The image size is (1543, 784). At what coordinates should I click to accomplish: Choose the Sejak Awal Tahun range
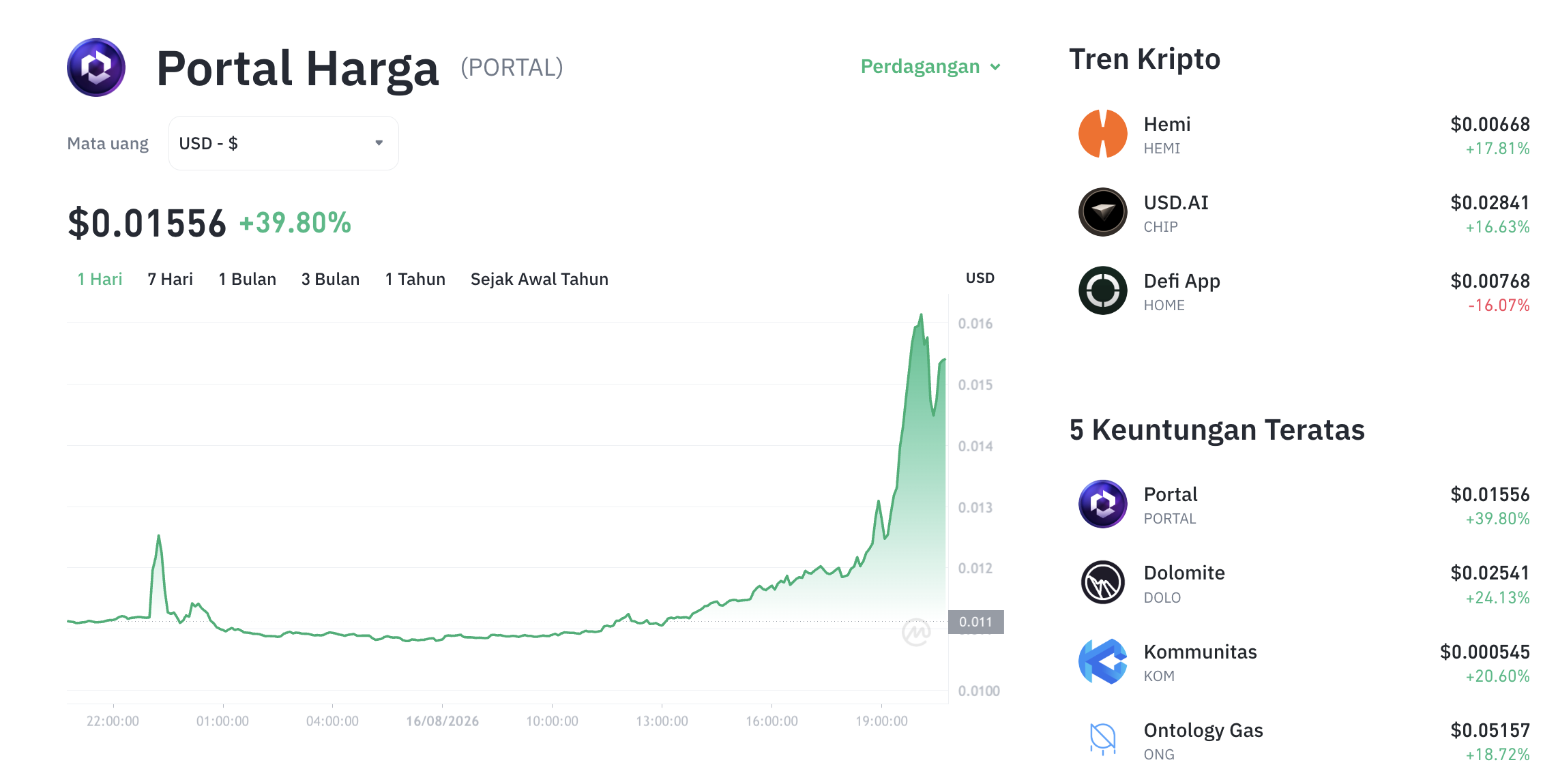[539, 279]
